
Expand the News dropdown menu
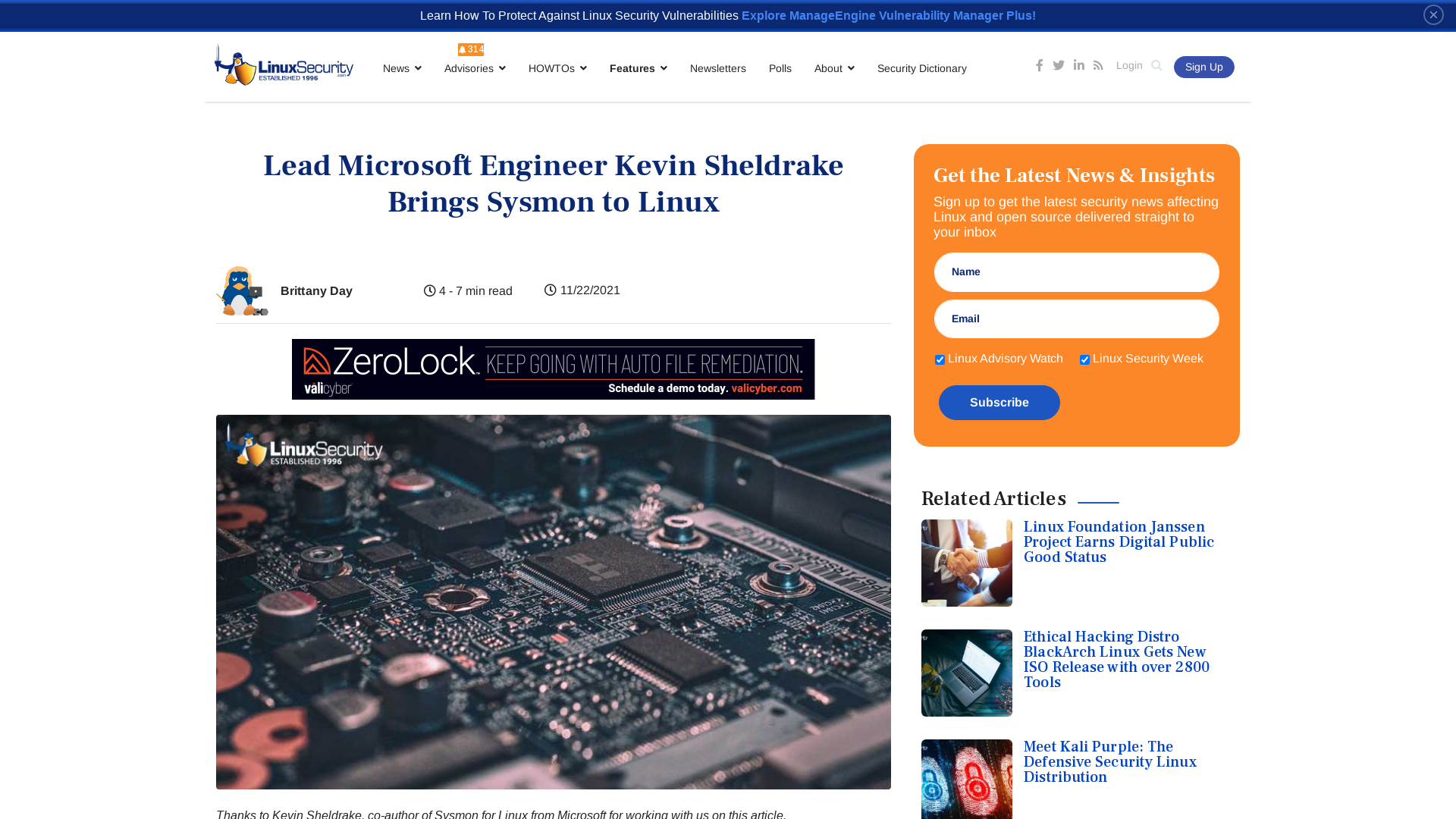click(402, 68)
